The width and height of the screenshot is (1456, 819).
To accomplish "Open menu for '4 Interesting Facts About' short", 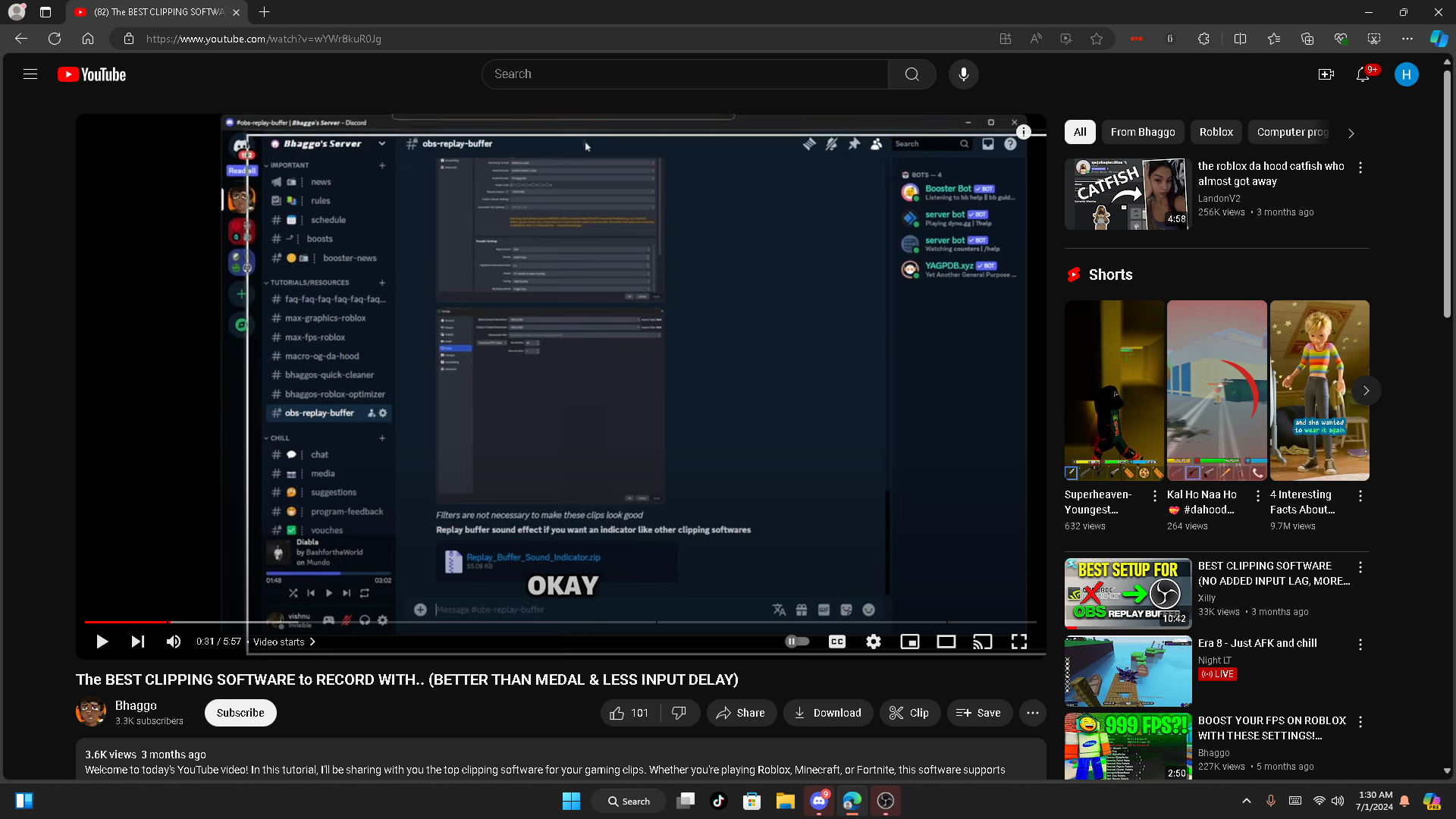I will pyautogui.click(x=1360, y=496).
